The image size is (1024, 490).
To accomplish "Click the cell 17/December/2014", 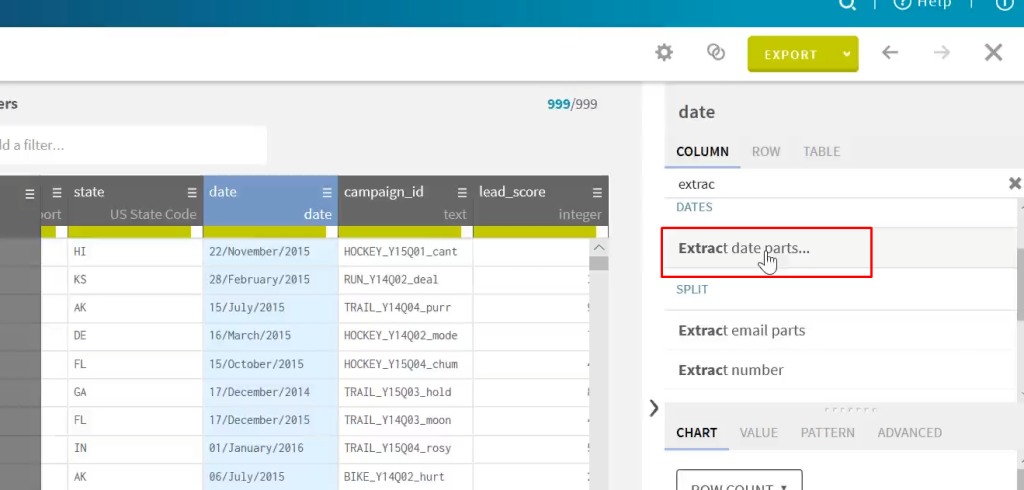I will pyautogui.click(x=270, y=392).
